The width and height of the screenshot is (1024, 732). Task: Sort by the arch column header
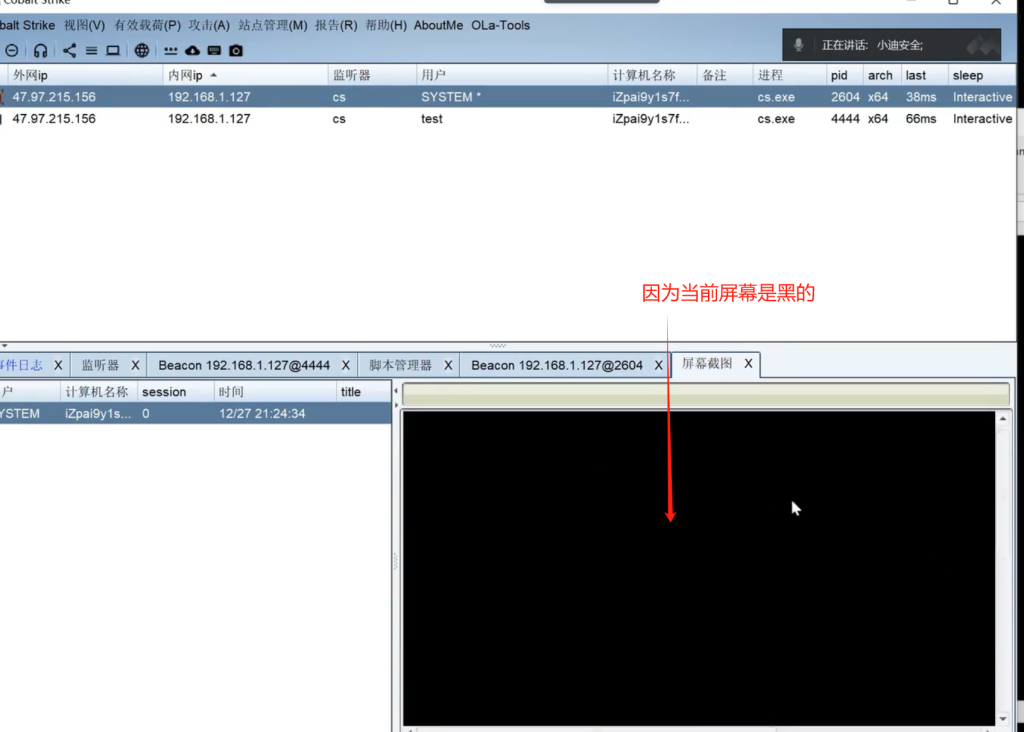coord(882,75)
